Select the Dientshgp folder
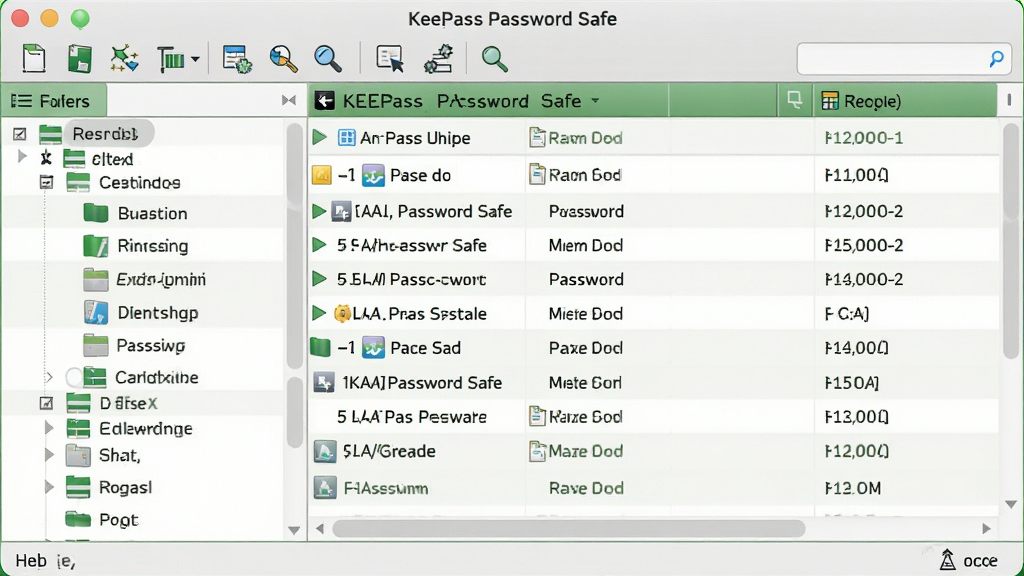 pyautogui.click(x=157, y=313)
